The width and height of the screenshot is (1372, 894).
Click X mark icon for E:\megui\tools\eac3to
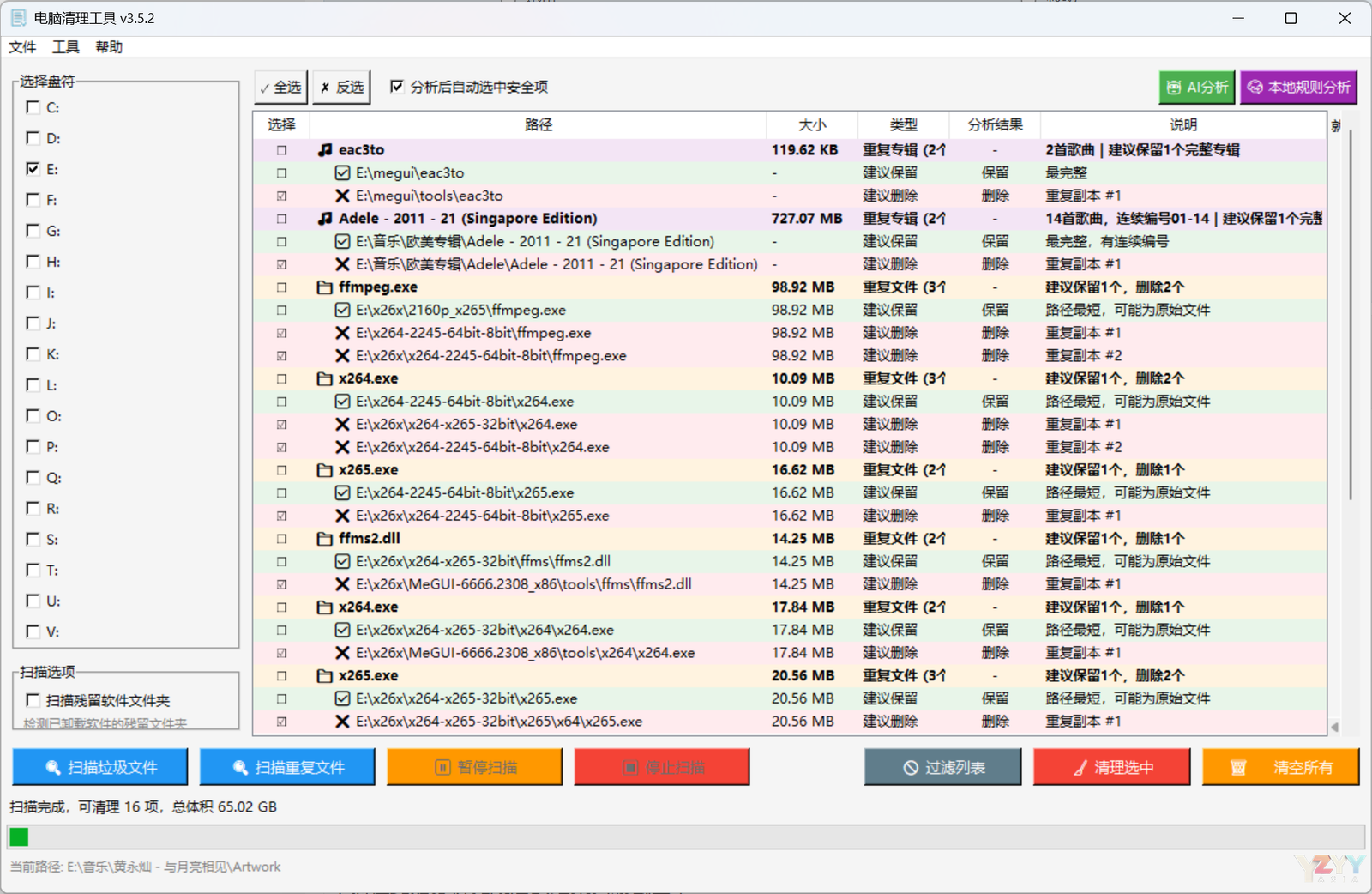(342, 196)
